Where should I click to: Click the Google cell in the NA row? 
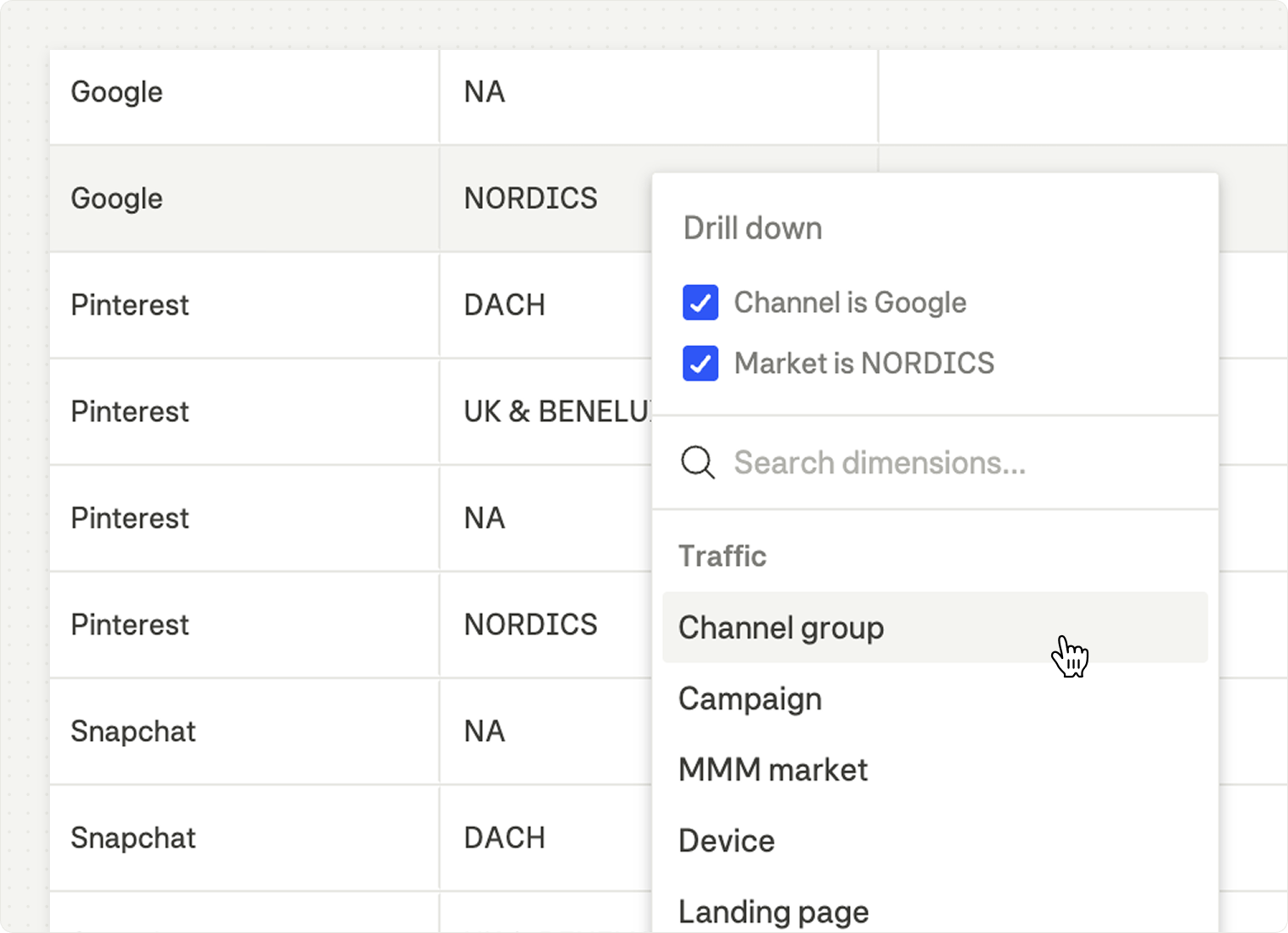click(x=117, y=92)
